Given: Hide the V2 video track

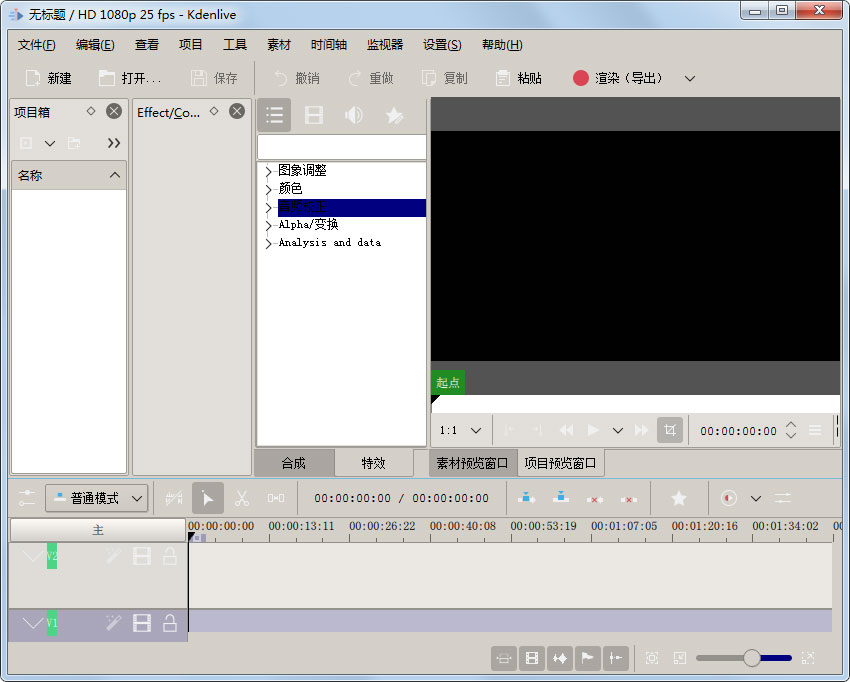Looking at the screenshot, I should pos(141,555).
